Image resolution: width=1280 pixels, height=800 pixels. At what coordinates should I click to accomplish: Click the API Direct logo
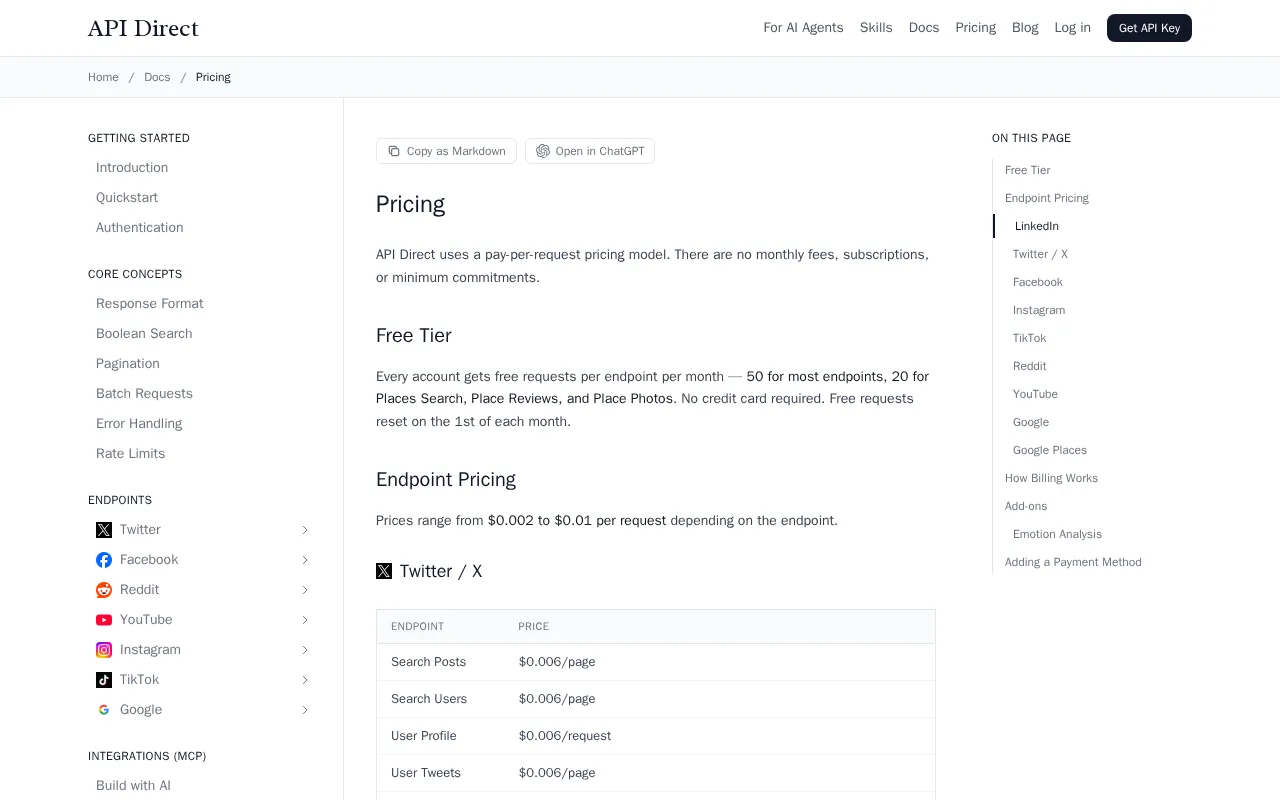143,28
